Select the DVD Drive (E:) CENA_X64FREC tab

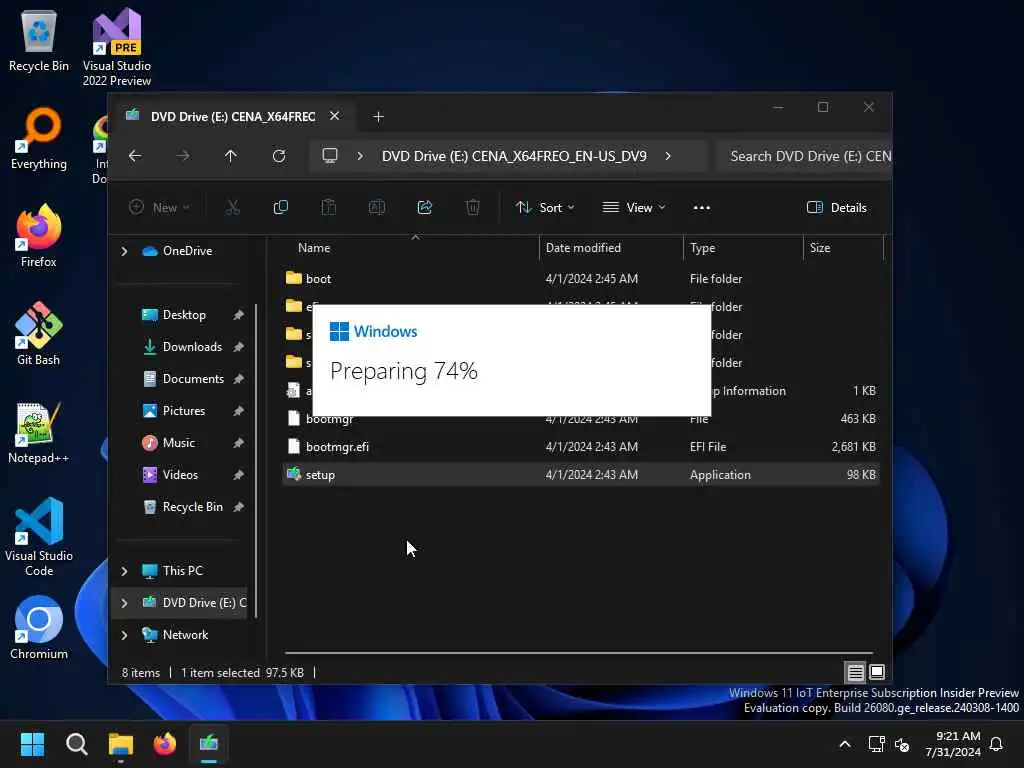[x=232, y=116]
